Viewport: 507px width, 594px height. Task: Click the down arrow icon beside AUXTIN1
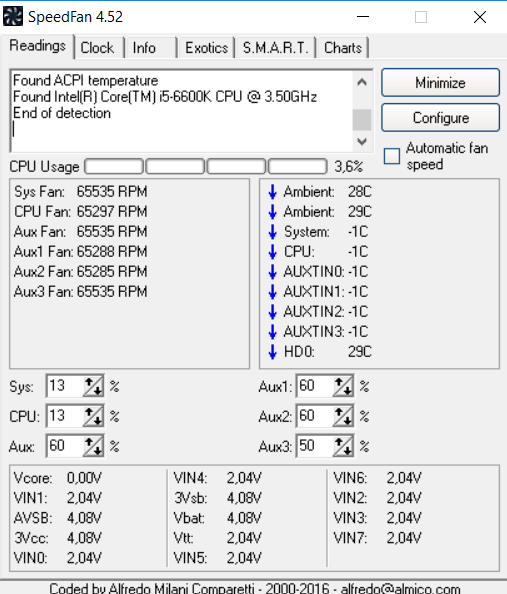(x=272, y=292)
